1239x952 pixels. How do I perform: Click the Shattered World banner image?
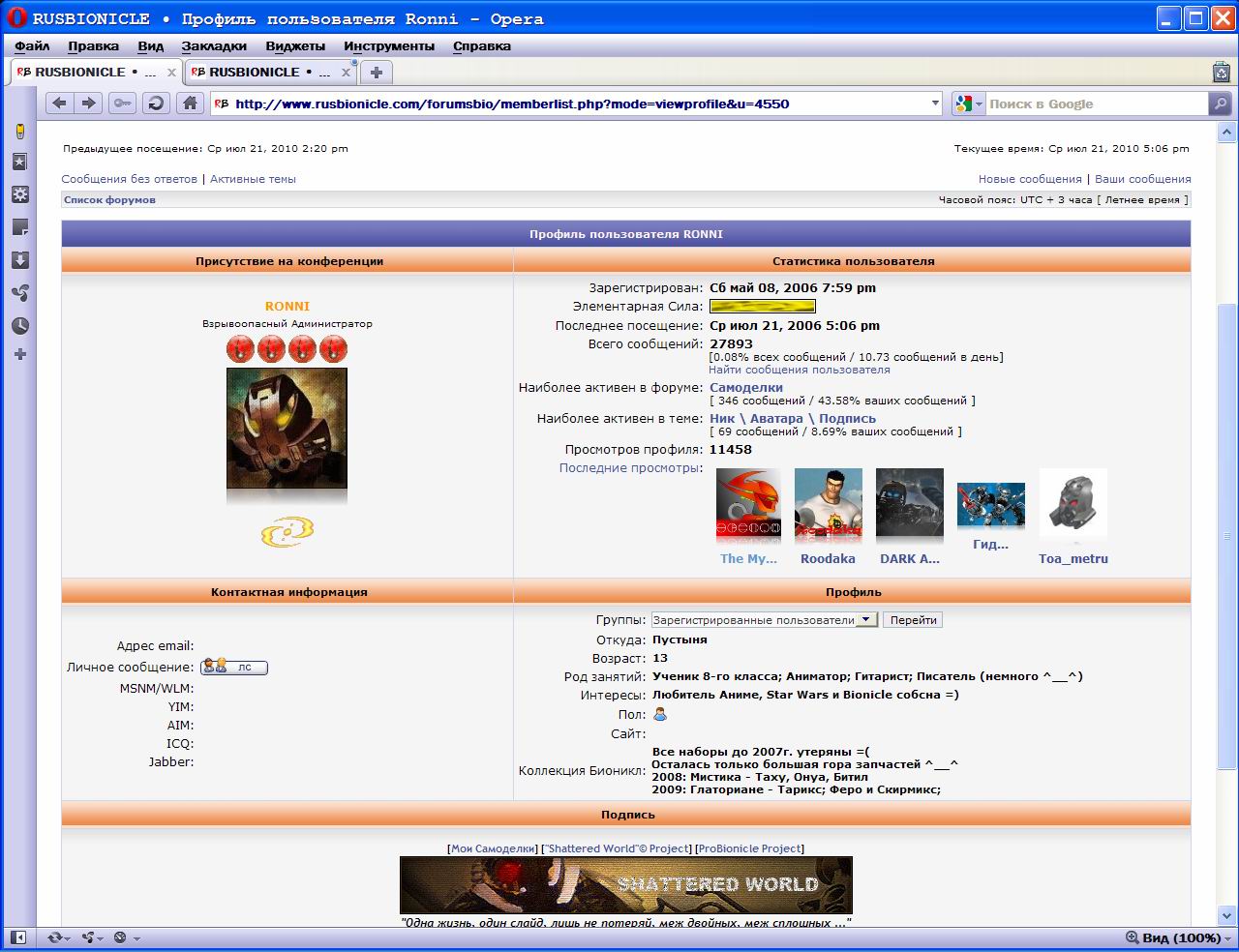626,885
